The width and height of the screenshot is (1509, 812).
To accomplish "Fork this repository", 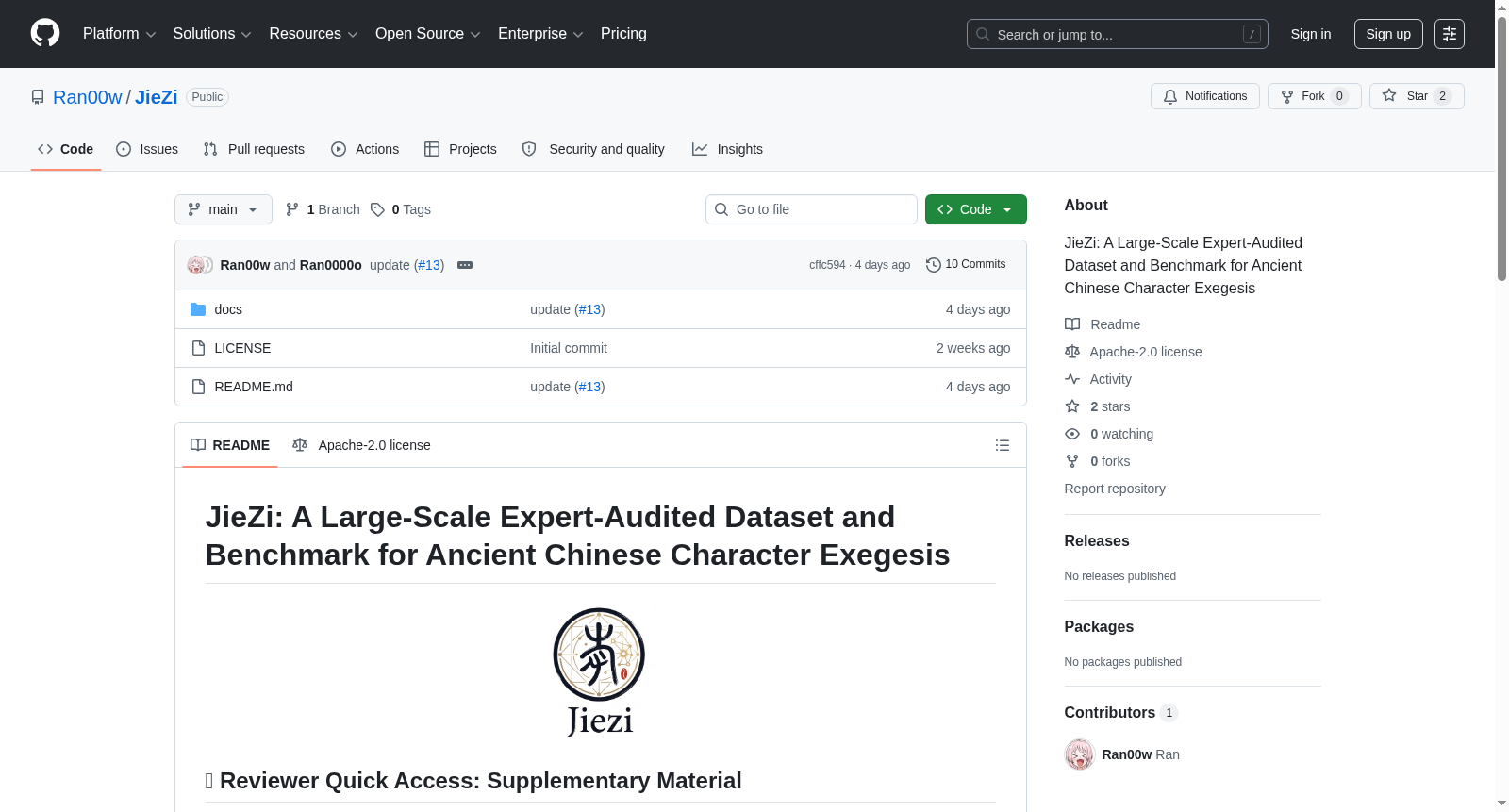I will point(1314,96).
